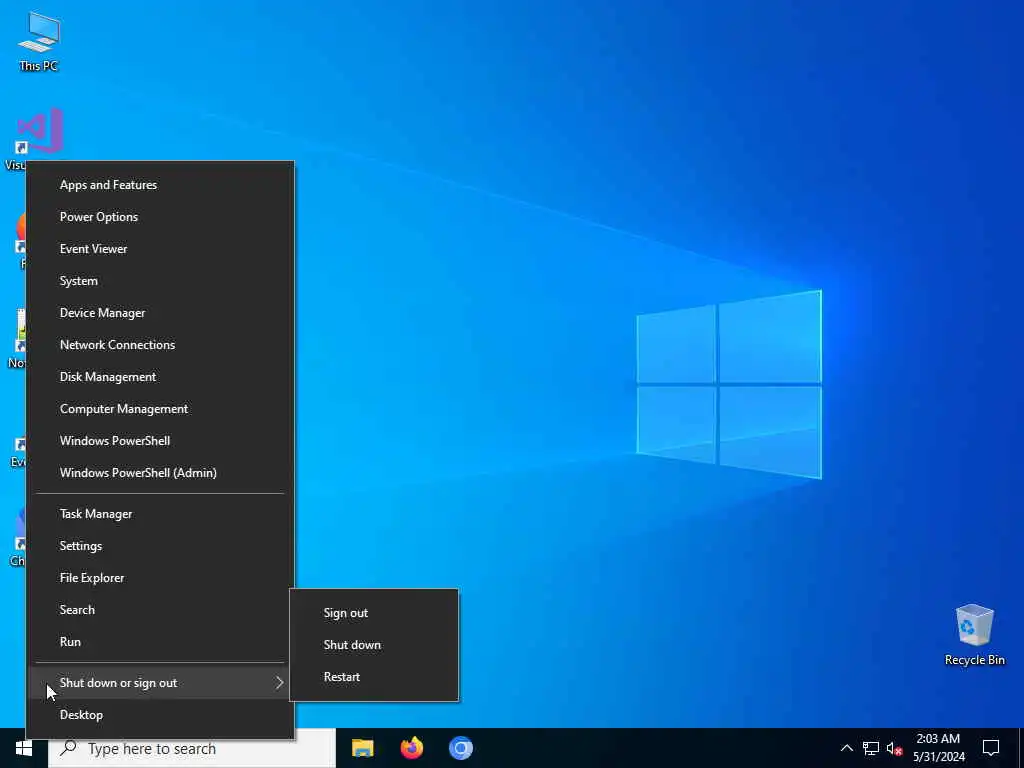This screenshot has height=768, width=1024.
Task: Open Computer Management
Action: [x=160, y=409]
